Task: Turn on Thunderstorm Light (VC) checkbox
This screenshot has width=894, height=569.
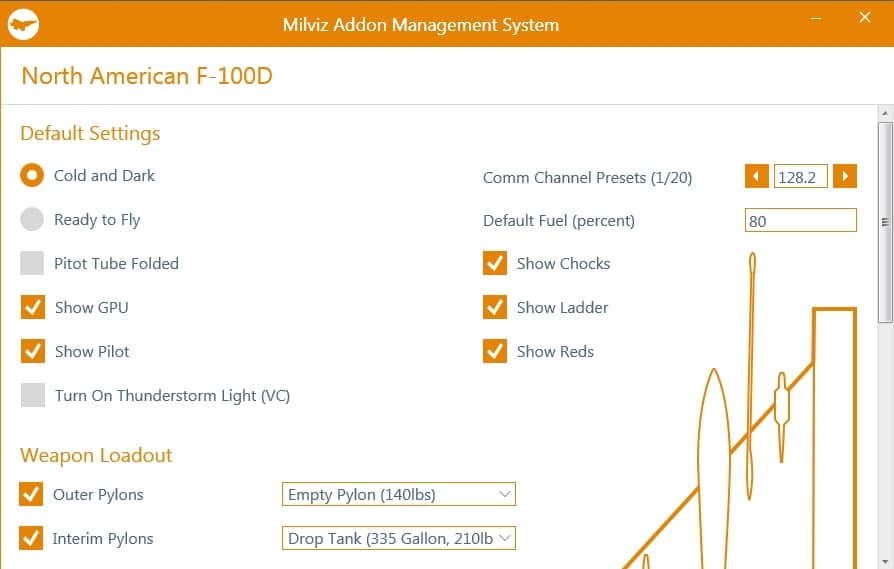Action: pyautogui.click(x=33, y=395)
